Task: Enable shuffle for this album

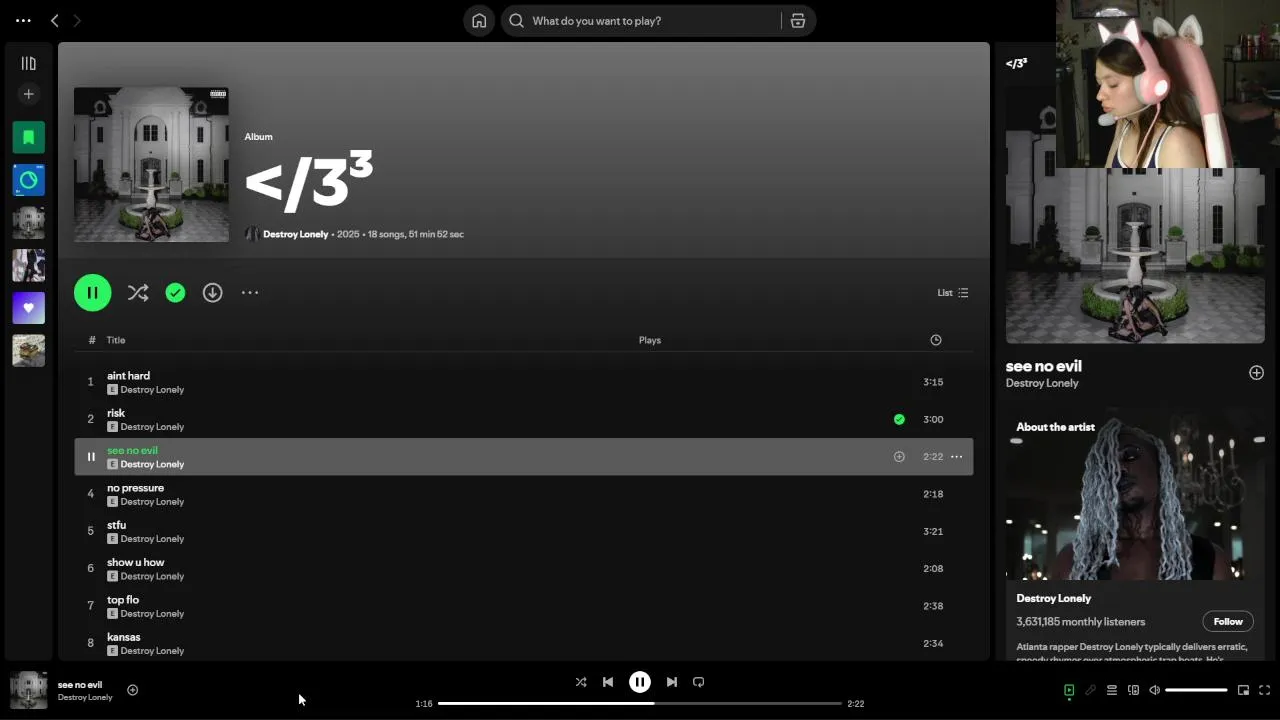Action: [x=138, y=293]
